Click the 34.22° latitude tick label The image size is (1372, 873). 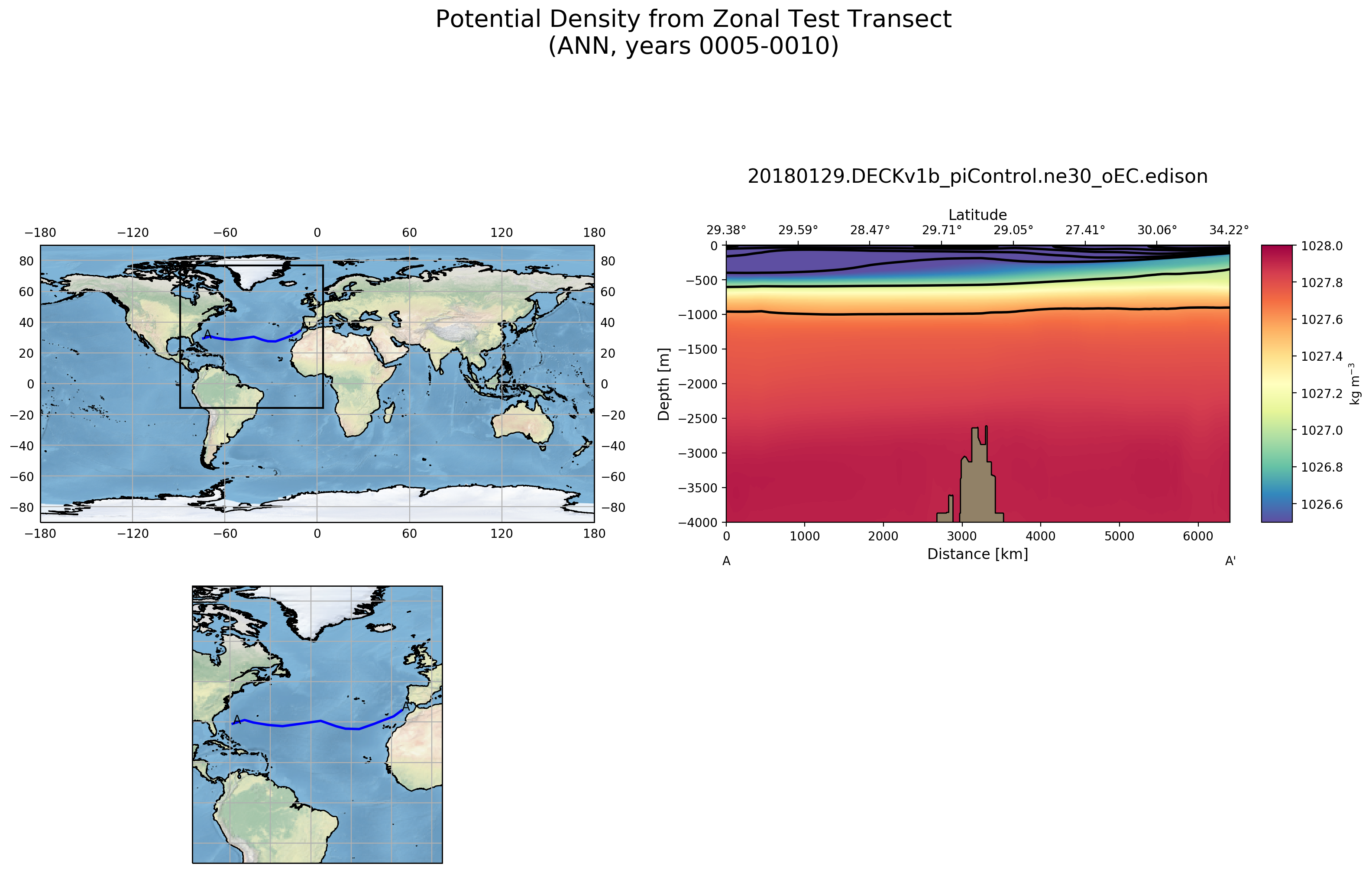pos(1228,230)
